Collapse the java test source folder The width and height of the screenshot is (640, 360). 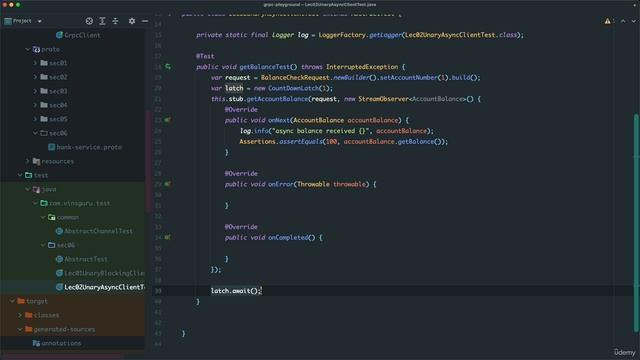pyautogui.click(x=28, y=189)
